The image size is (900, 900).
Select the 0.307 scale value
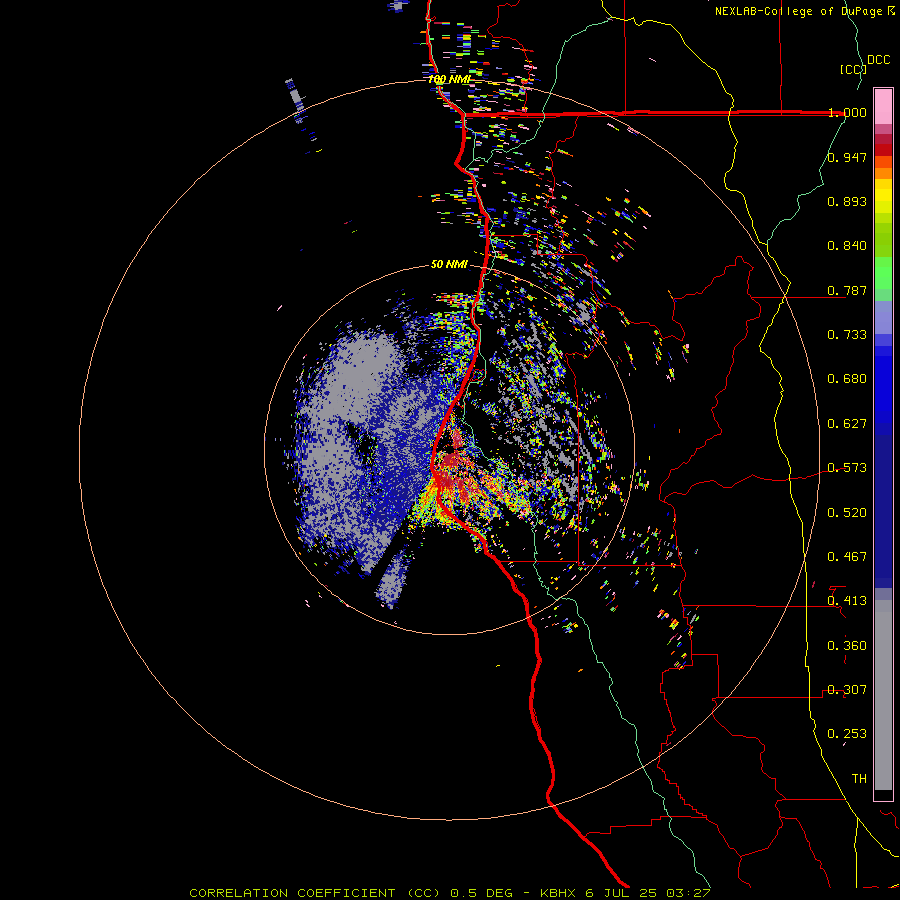click(x=847, y=690)
